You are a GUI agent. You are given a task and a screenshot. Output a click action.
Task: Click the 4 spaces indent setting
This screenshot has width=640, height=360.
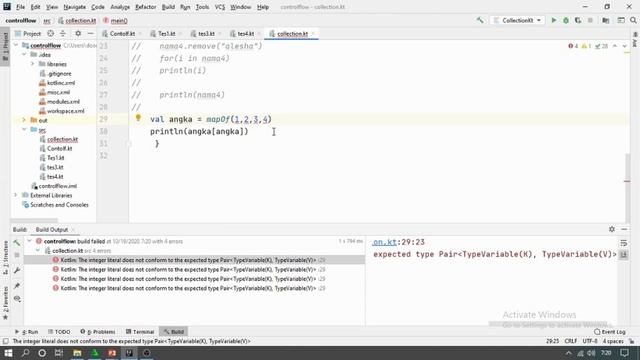613,341
